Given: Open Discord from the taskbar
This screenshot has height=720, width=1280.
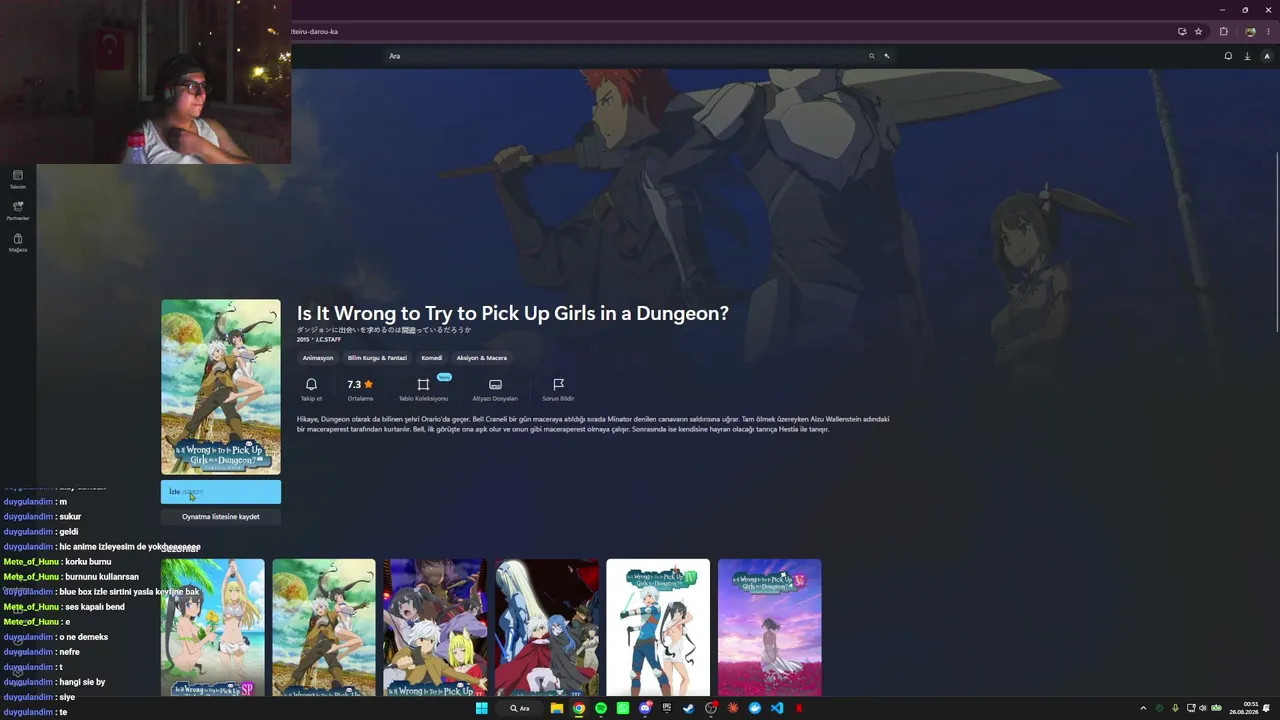Looking at the screenshot, I should pos(645,708).
